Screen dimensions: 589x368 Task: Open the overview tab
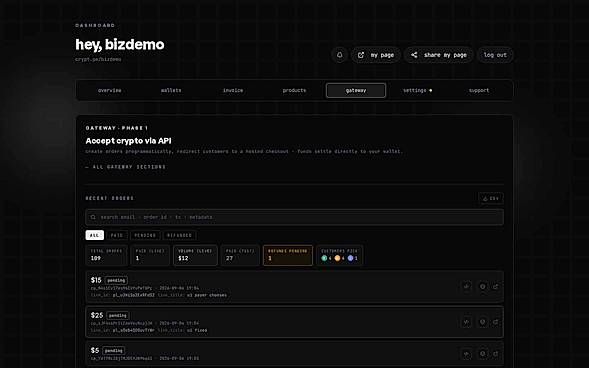click(x=109, y=90)
